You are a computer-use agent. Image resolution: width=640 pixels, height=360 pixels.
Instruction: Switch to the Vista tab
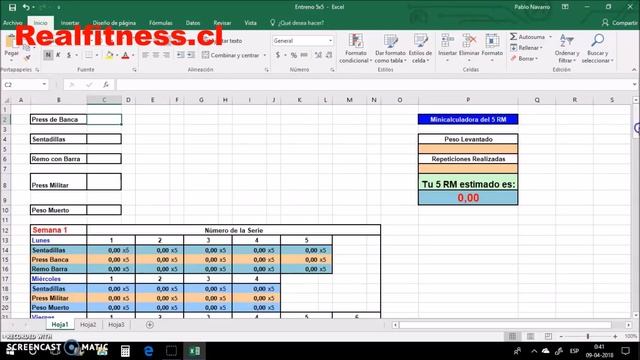[x=250, y=23]
